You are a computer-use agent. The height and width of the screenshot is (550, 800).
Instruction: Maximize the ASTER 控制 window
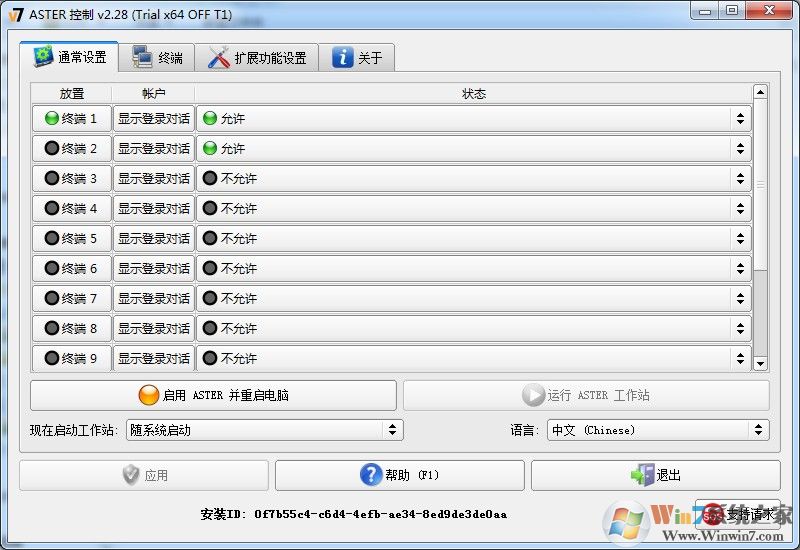coord(732,11)
